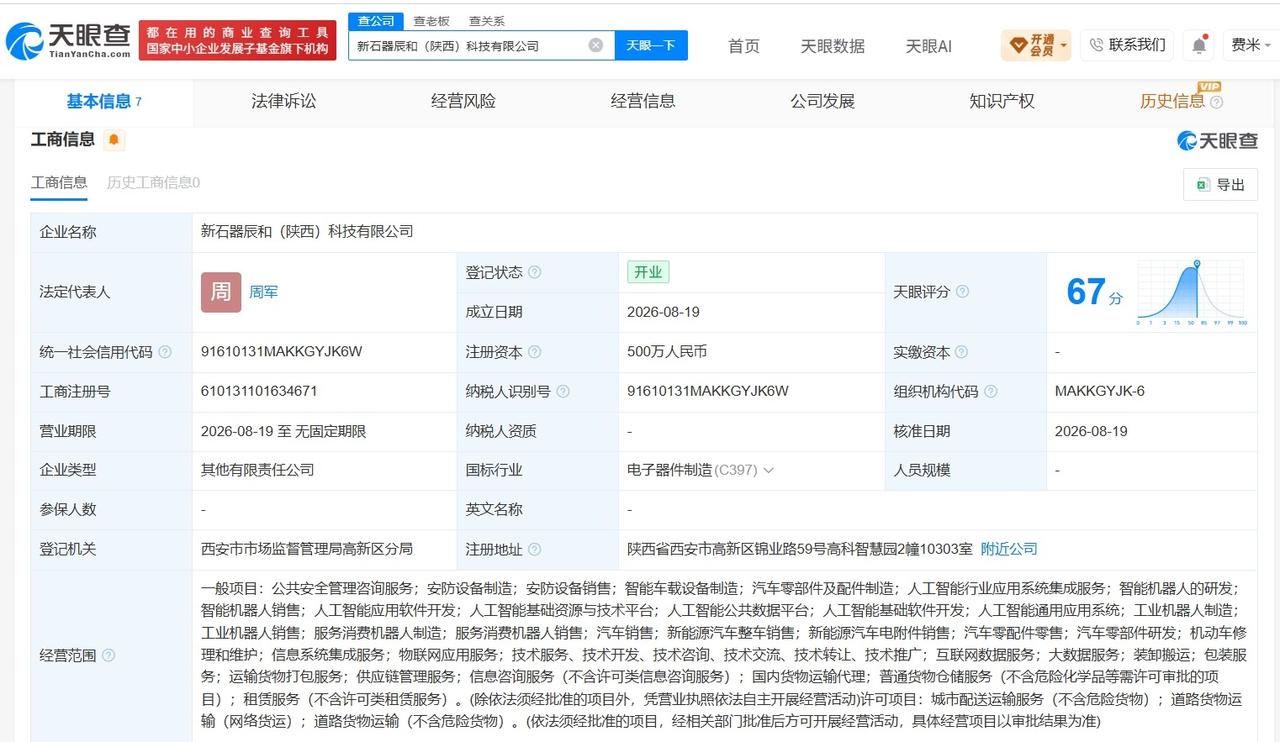Switch to 查公司 search mode

(x=375, y=21)
